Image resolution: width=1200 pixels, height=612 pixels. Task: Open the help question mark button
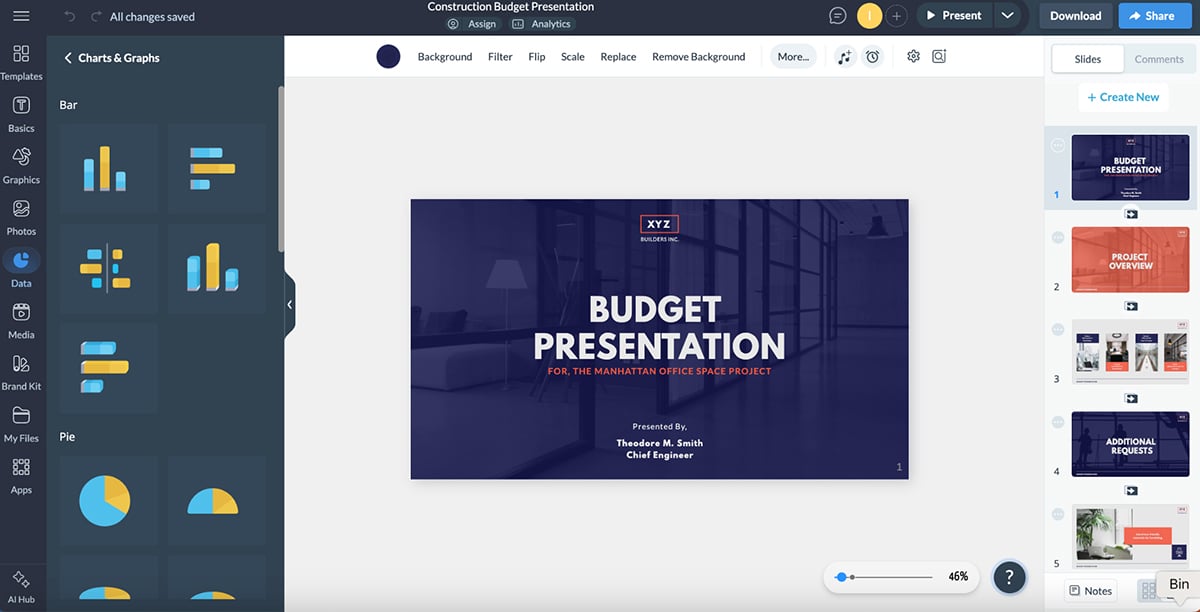pyautogui.click(x=1009, y=577)
